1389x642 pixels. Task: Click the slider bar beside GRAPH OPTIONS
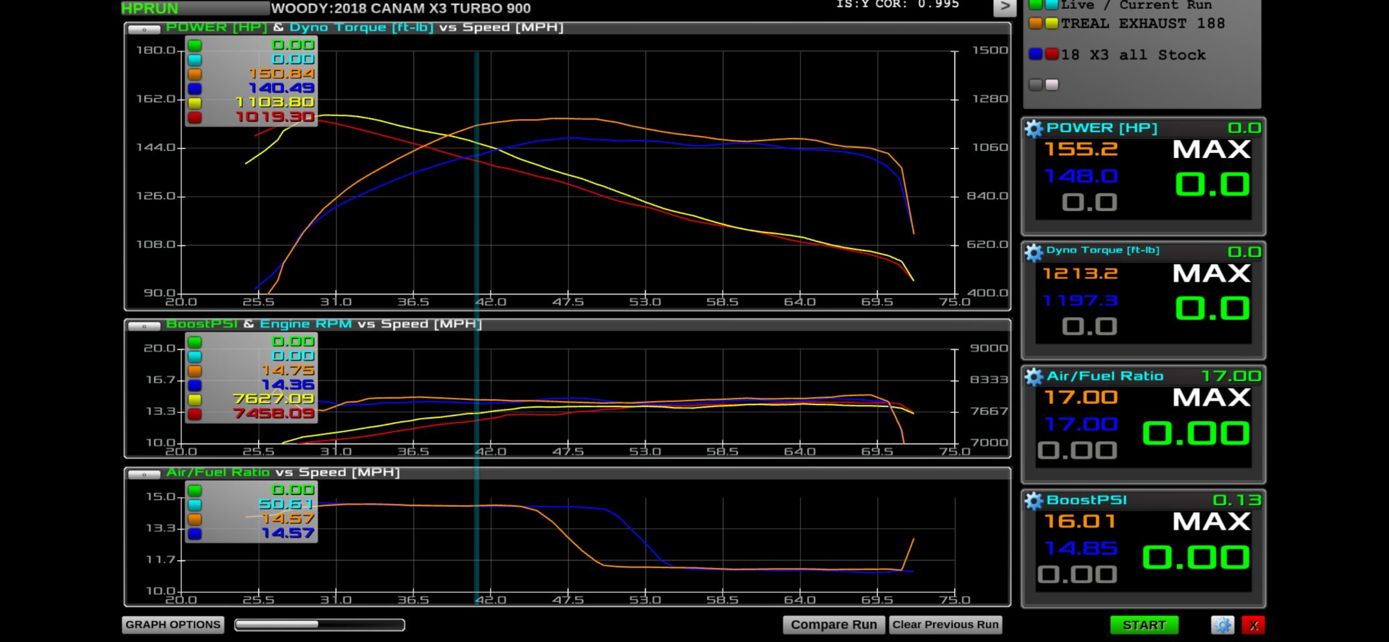pyautogui.click(x=319, y=625)
